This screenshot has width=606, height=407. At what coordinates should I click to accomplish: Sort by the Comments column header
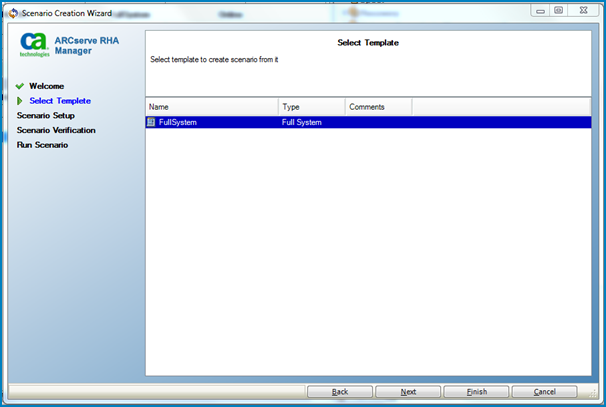(378, 107)
